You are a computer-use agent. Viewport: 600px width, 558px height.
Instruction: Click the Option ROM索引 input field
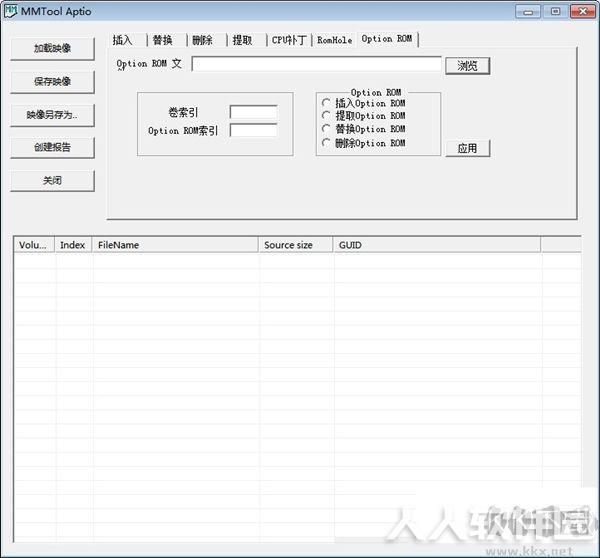[x=254, y=131]
